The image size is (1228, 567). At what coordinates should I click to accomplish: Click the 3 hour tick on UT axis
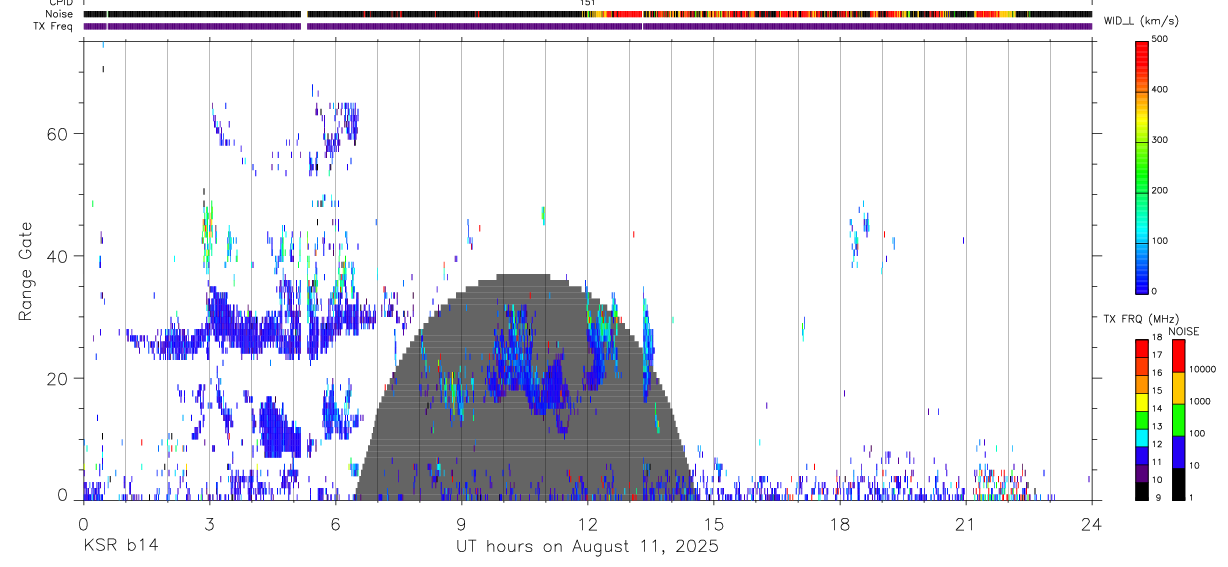(x=209, y=523)
